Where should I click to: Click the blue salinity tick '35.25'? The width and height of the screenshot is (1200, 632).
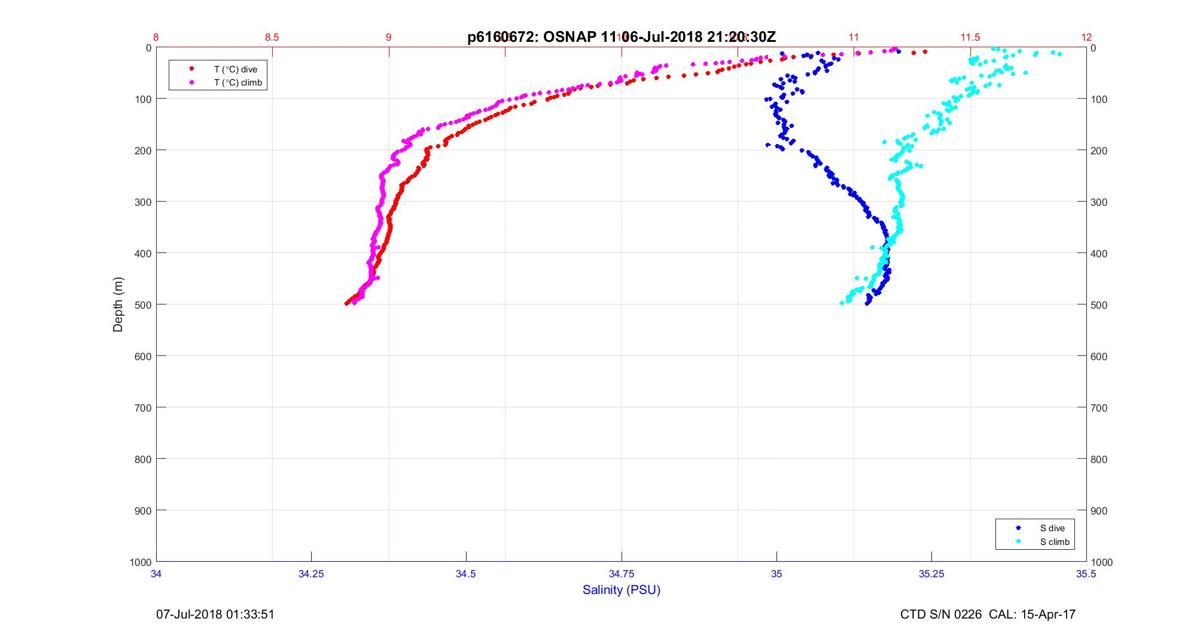(931, 574)
